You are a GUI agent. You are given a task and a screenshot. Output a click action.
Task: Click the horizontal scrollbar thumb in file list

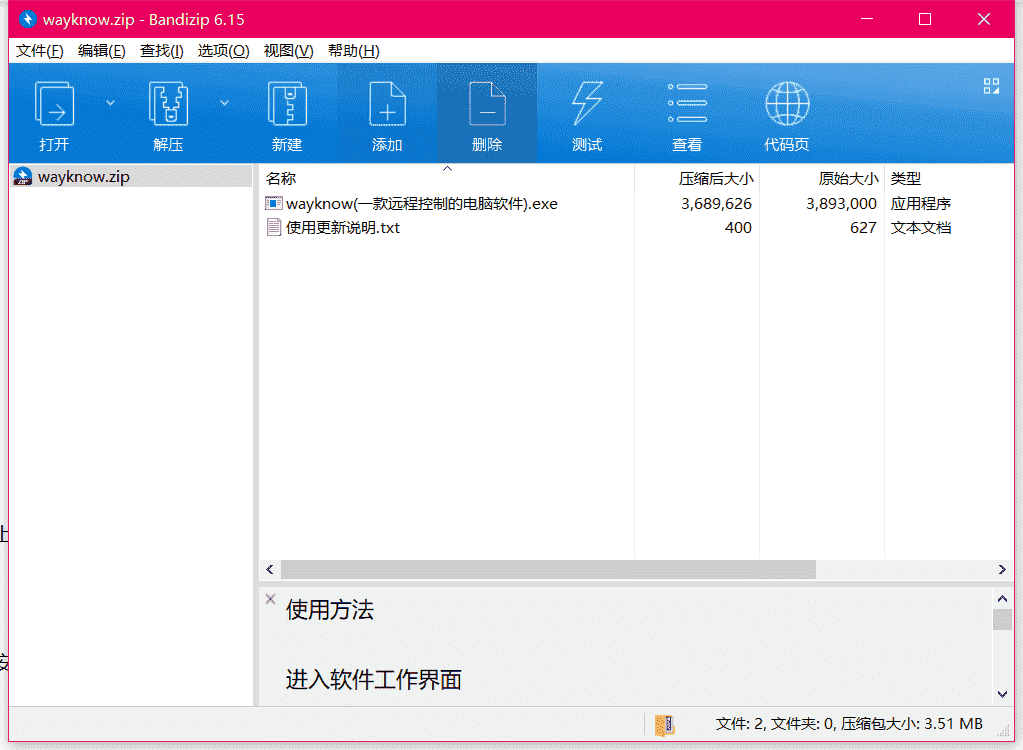tap(548, 569)
